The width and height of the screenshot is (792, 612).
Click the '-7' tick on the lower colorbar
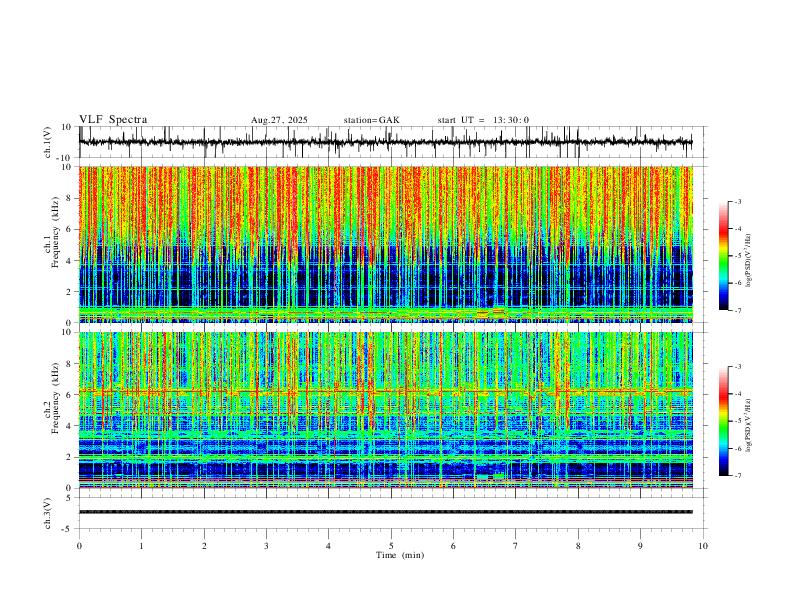738,476
